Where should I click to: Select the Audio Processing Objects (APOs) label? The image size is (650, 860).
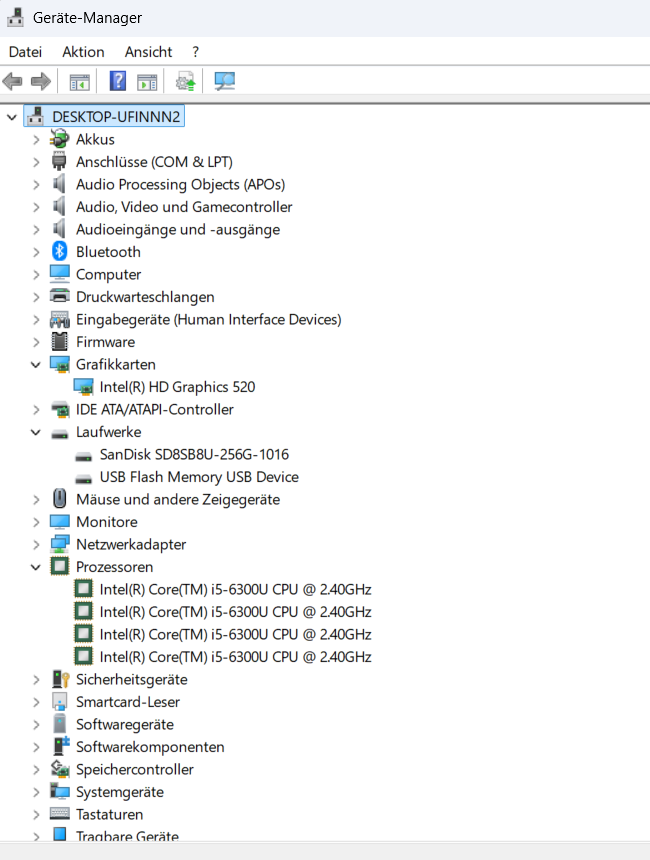tap(180, 184)
